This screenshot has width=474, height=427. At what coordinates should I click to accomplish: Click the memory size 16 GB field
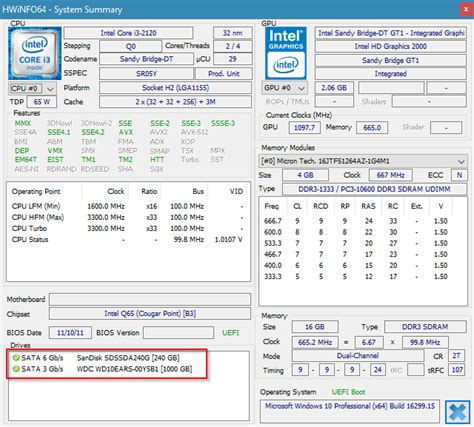[315, 327]
